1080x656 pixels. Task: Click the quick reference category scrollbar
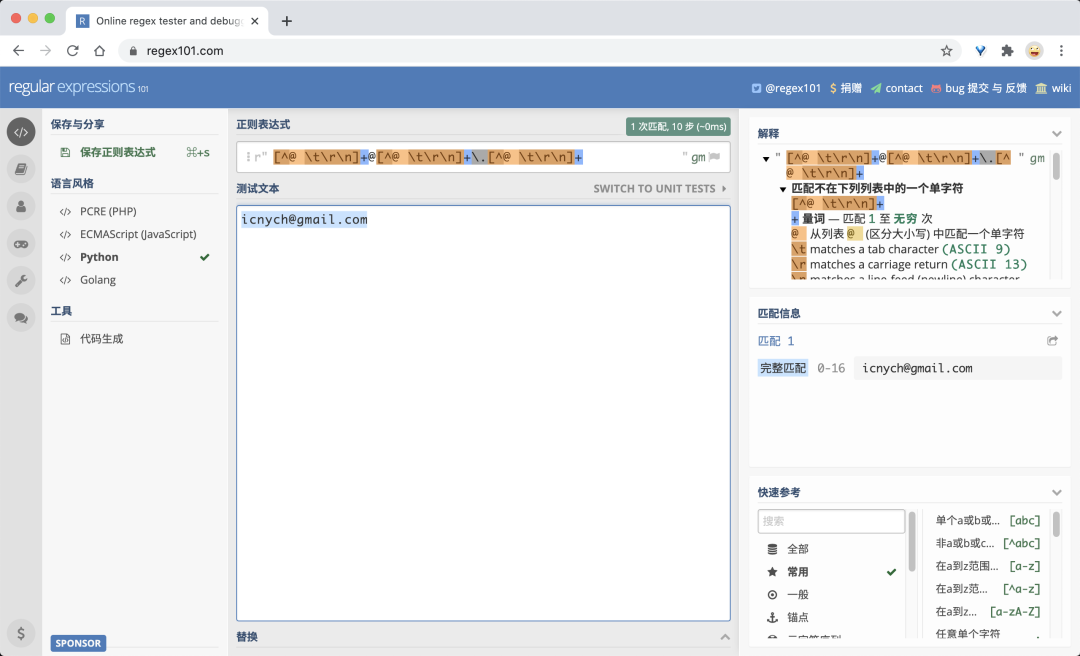(913, 541)
